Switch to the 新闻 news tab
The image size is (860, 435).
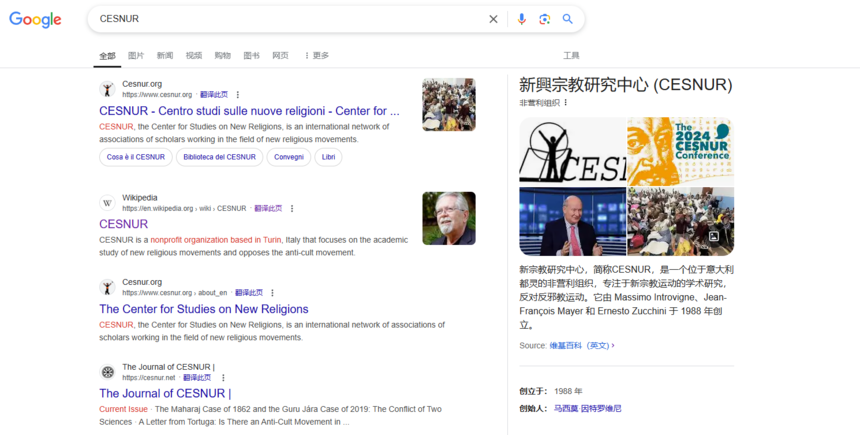pos(165,56)
